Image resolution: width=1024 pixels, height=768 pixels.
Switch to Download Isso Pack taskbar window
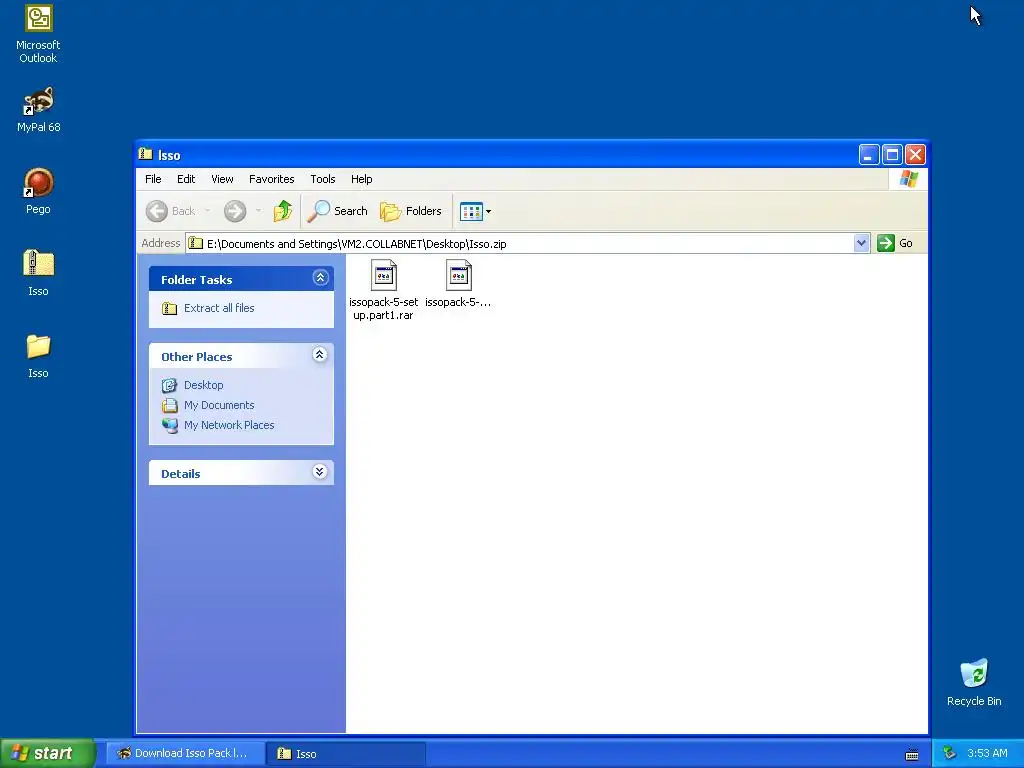(x=185, y=753)
